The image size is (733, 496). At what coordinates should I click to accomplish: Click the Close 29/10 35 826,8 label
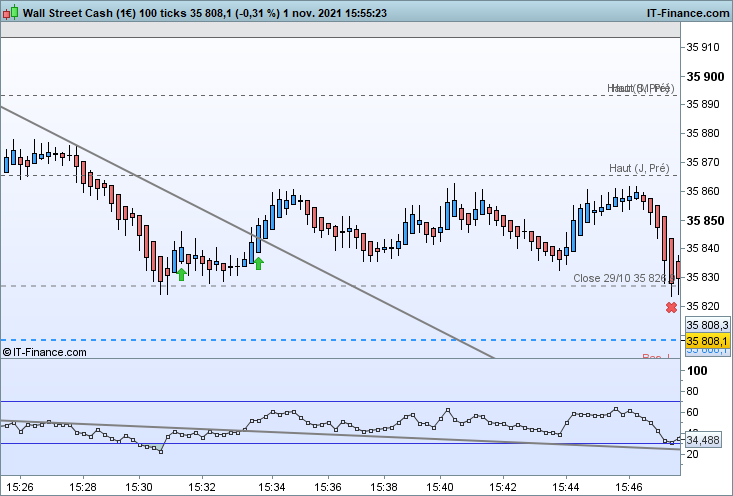(624, 278)
